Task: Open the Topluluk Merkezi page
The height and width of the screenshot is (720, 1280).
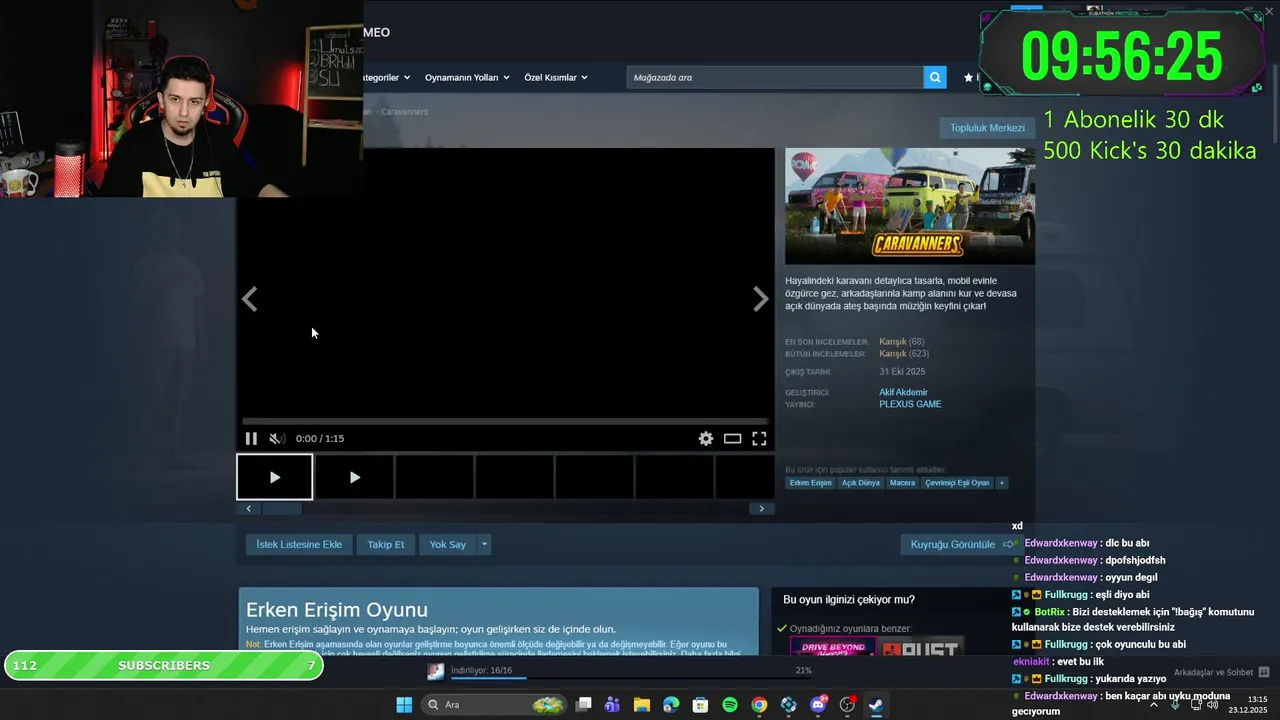Action: 987,128
